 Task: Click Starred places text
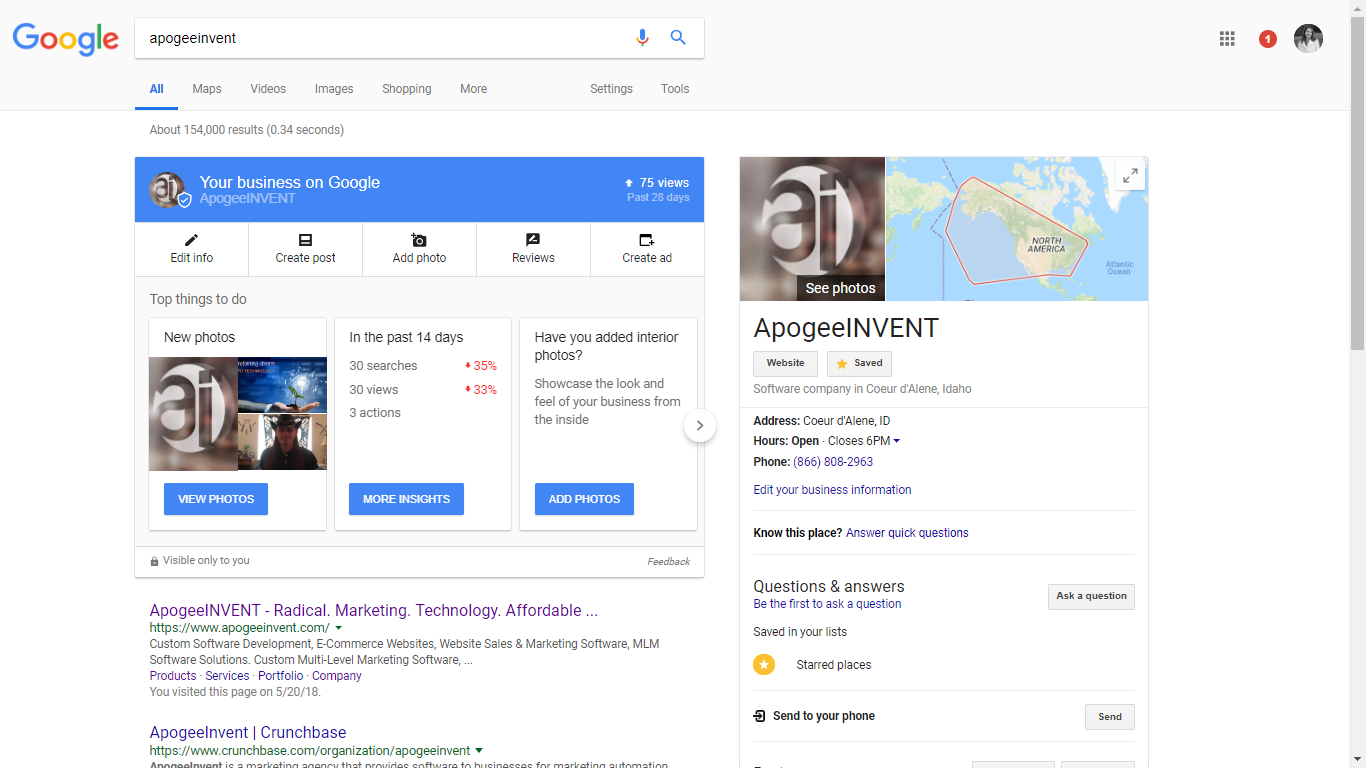834,665
